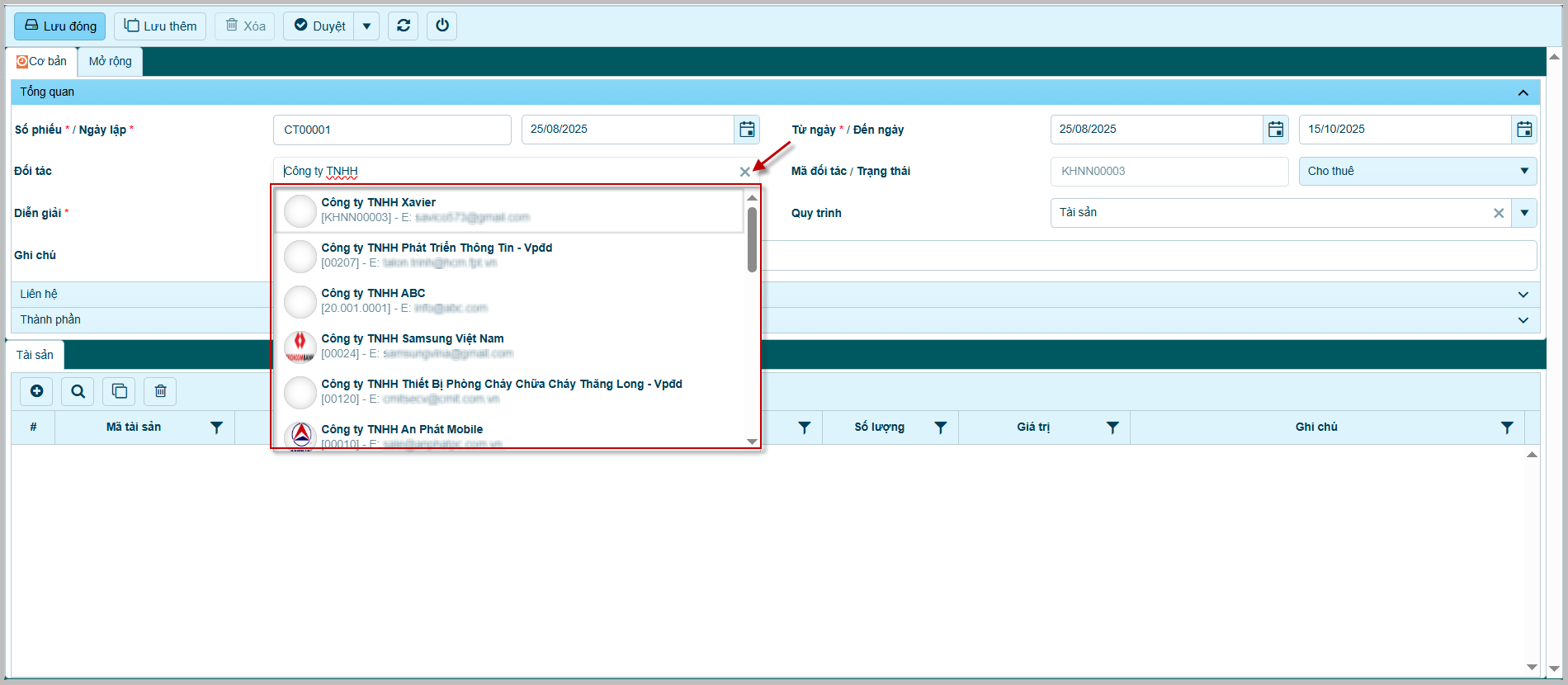Open calendar picker for Ngày lập date
This screenshot has width=1568, height=685.
tap(747, 130)
